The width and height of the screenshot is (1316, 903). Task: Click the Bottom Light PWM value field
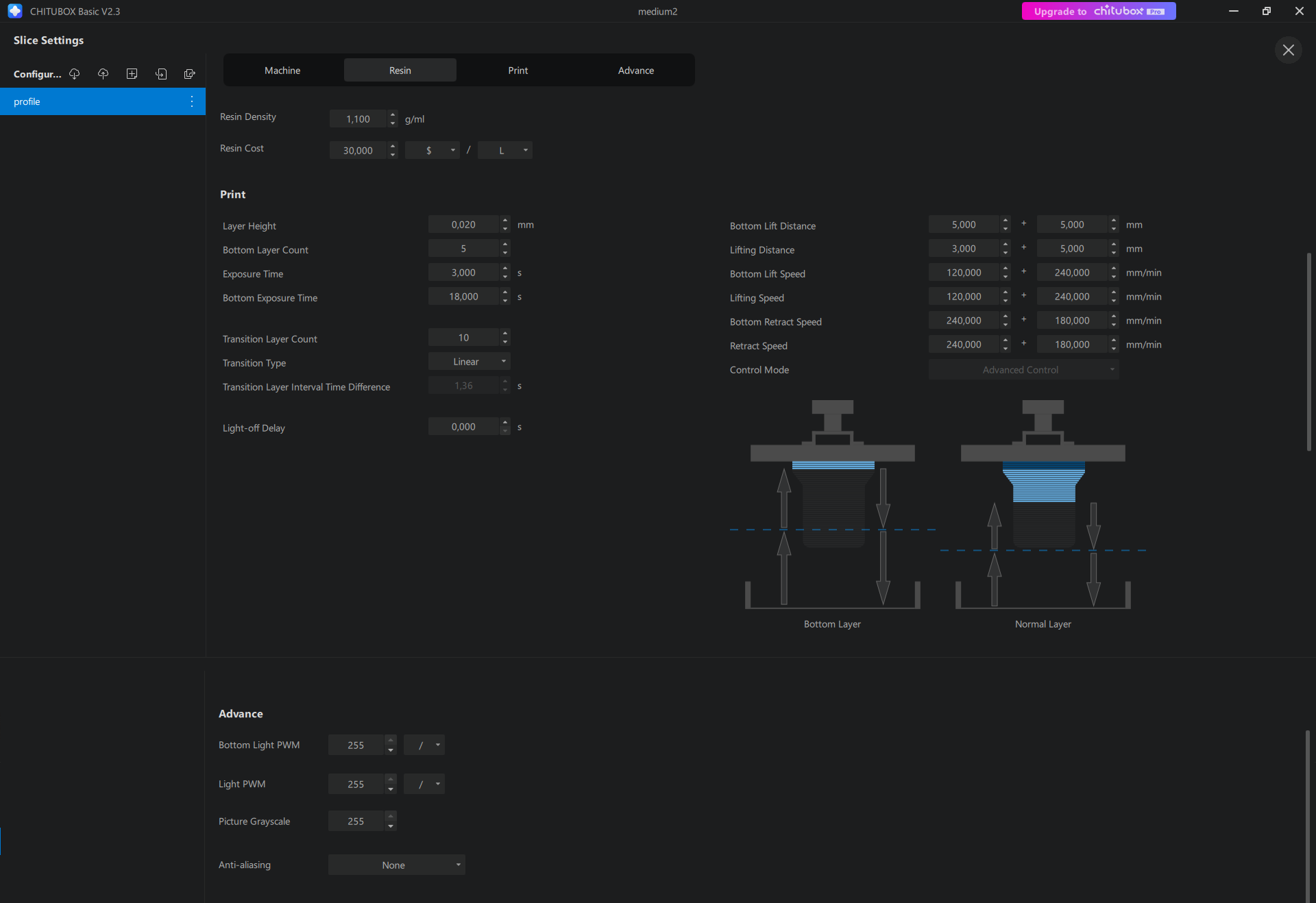click(356, 745)
